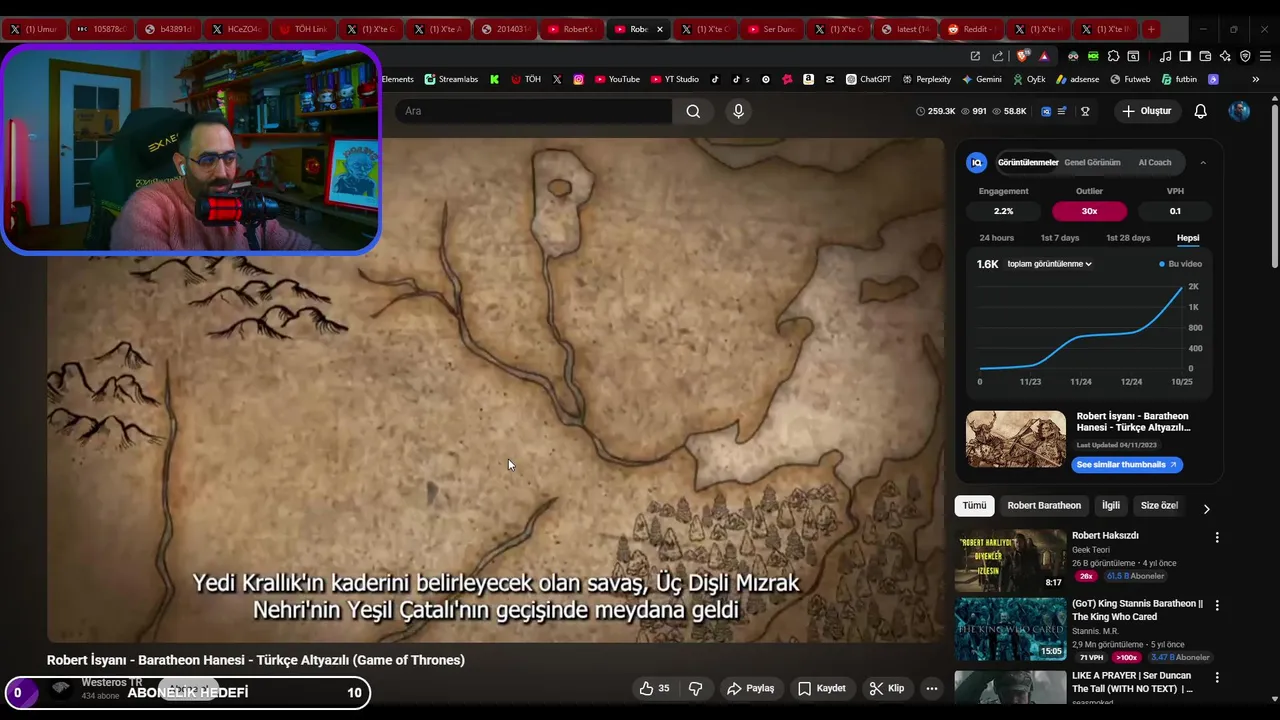Open the browser sidebar panel icon
This screenshot has height=720, width=1280.
1185,56
